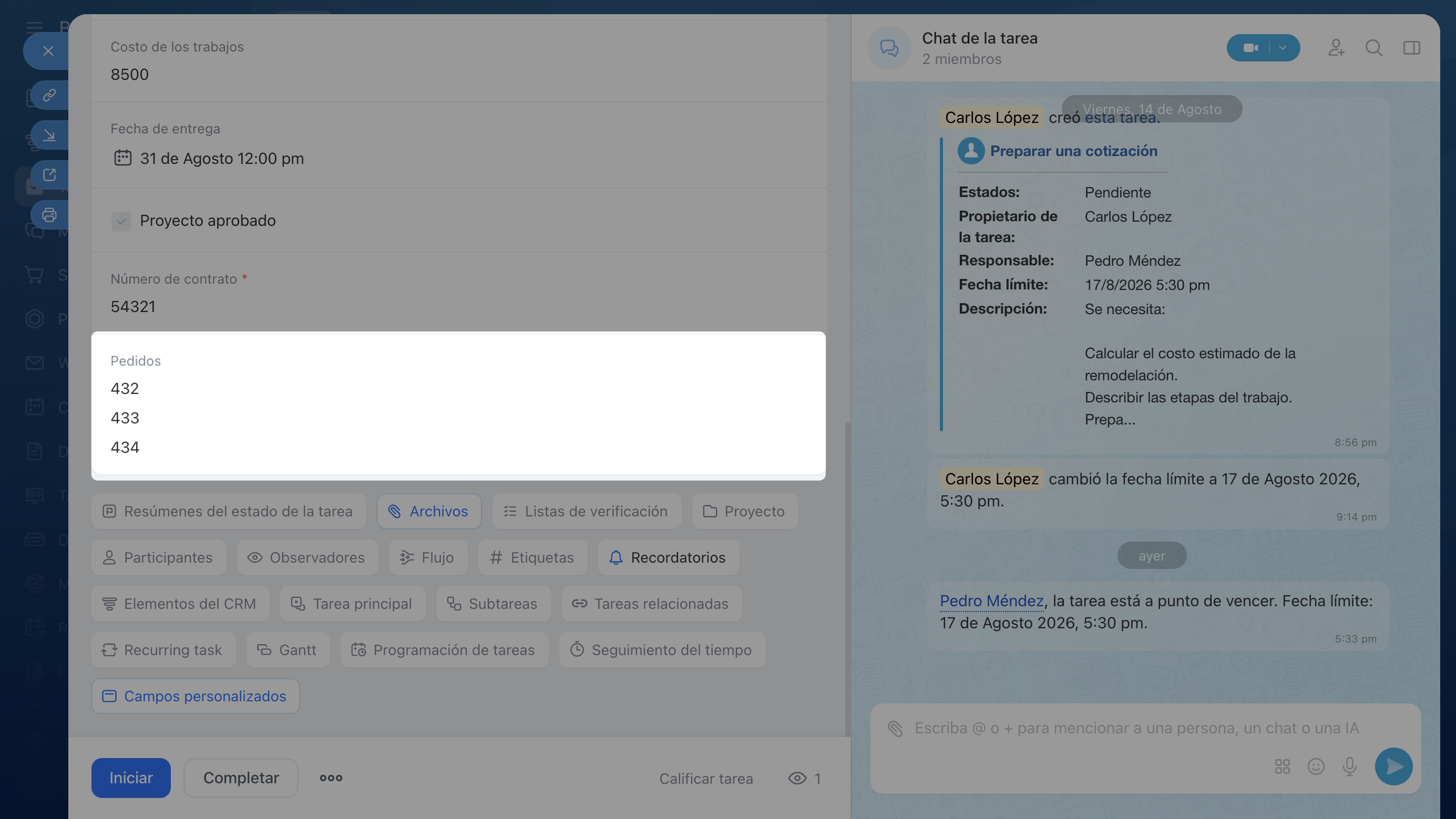Open the apps grid icon in chat input
The height and width of the screenshot is (819, 1456).
click(x=1282, y=766)
